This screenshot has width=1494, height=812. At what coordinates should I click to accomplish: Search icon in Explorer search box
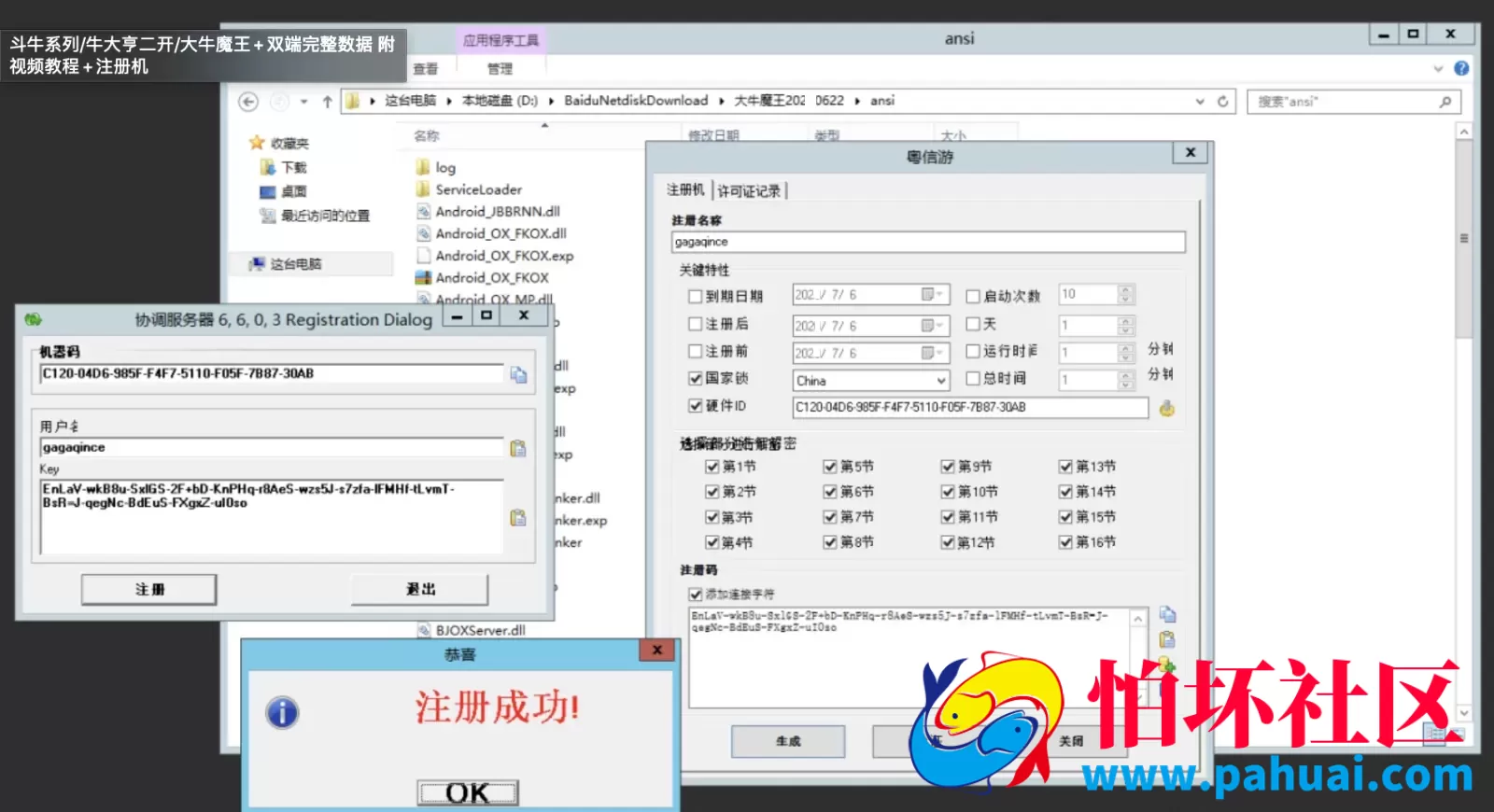pos(1445,102)
